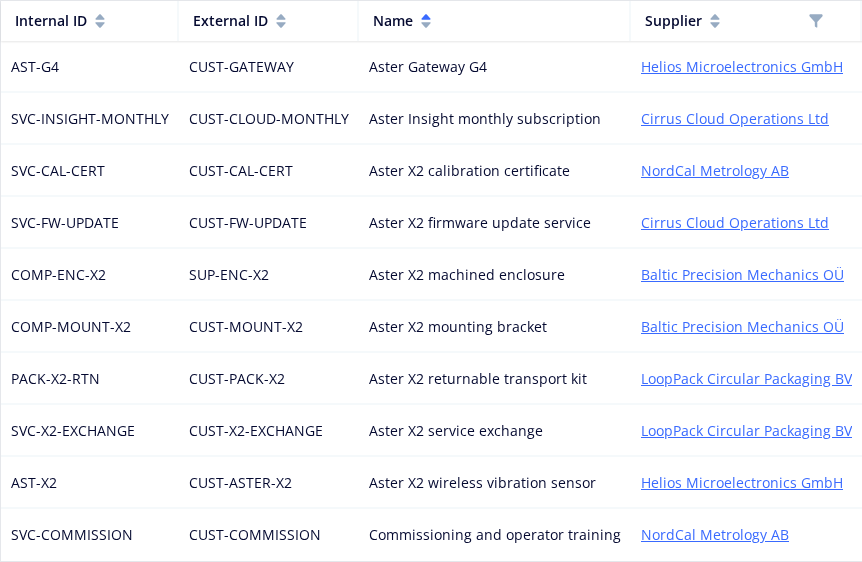Open Helios Microelectronics GmbH on the vibration sensor row
The width and height of the screenshot is (862, 562).
pyautogui.click(x=742, y=483)
